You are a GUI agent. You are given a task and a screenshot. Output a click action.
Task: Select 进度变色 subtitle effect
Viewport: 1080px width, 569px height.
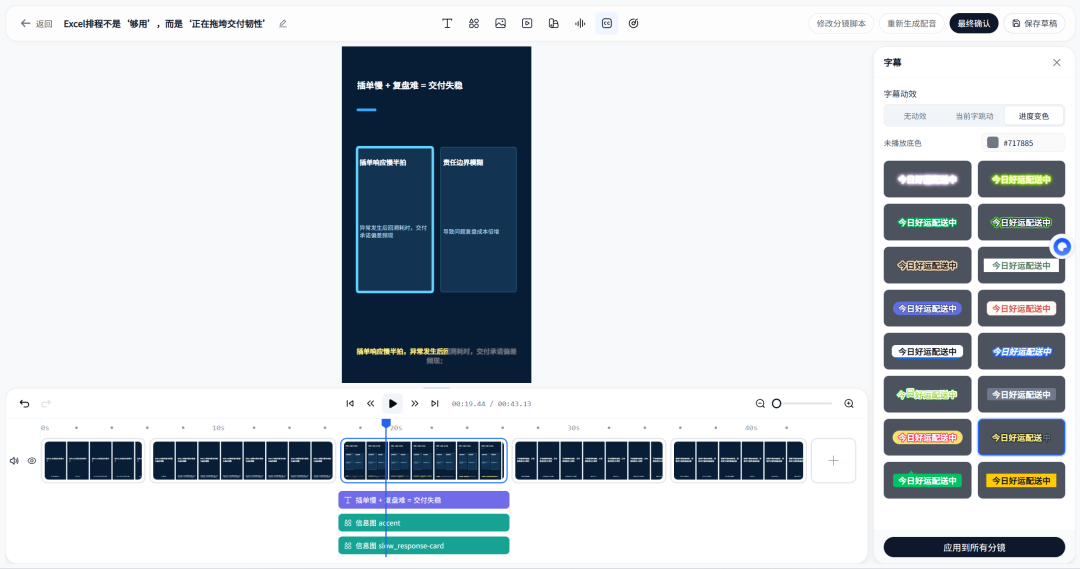1033,116
